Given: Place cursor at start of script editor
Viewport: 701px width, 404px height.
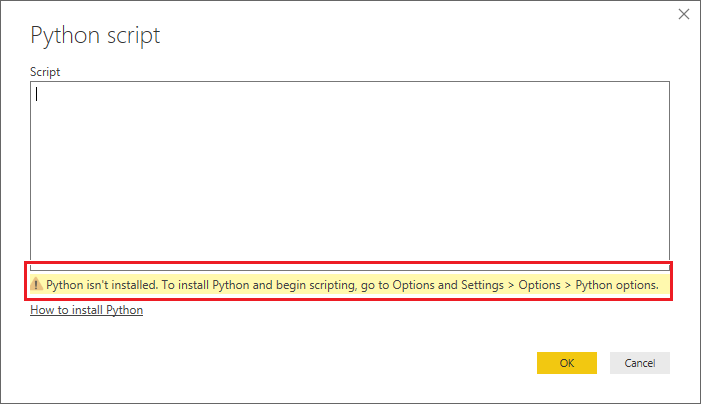Looking at the screenshot, I should [37, 95].
